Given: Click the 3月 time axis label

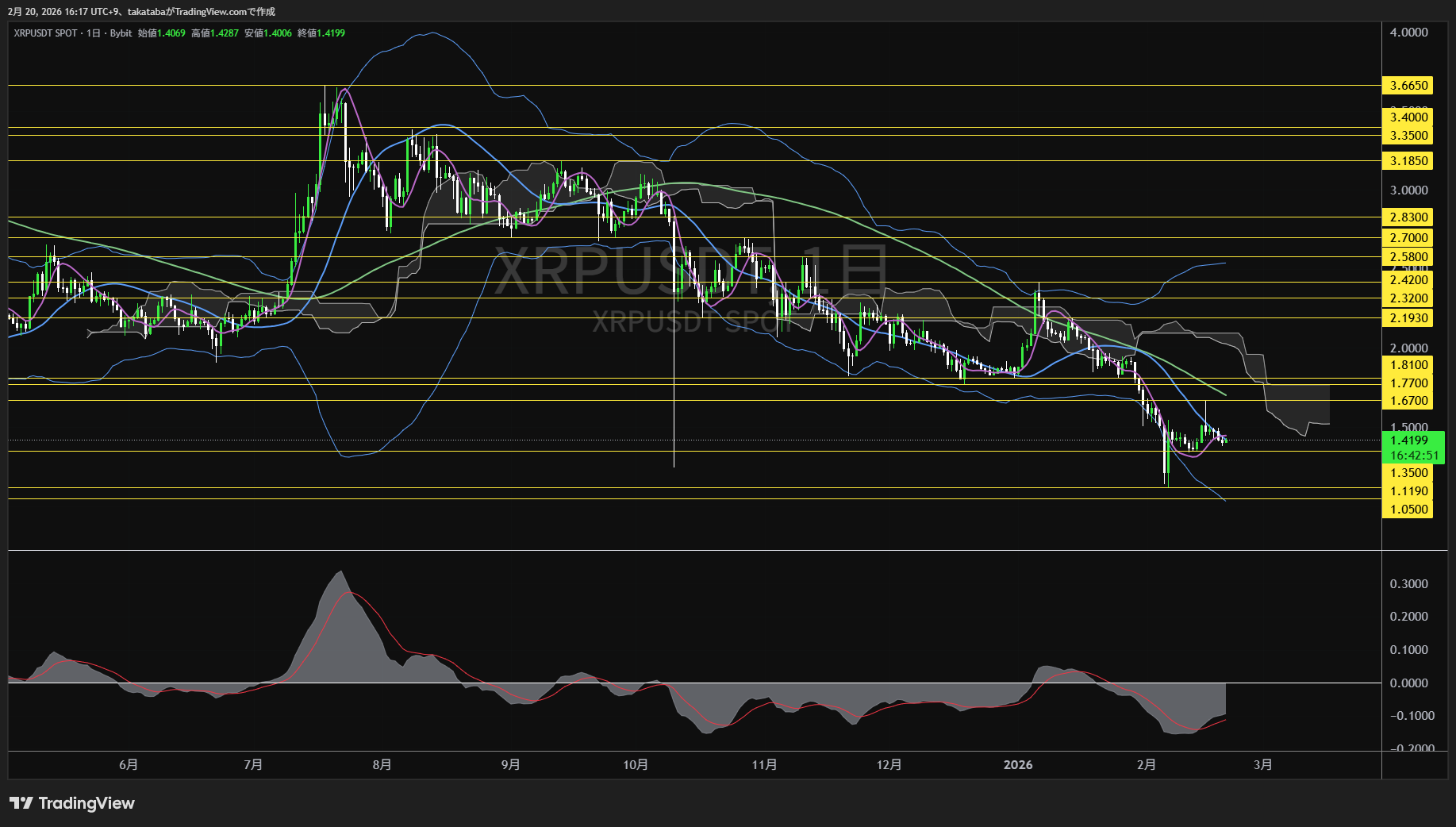Looking at the screenshot, I should point(1263,764).
